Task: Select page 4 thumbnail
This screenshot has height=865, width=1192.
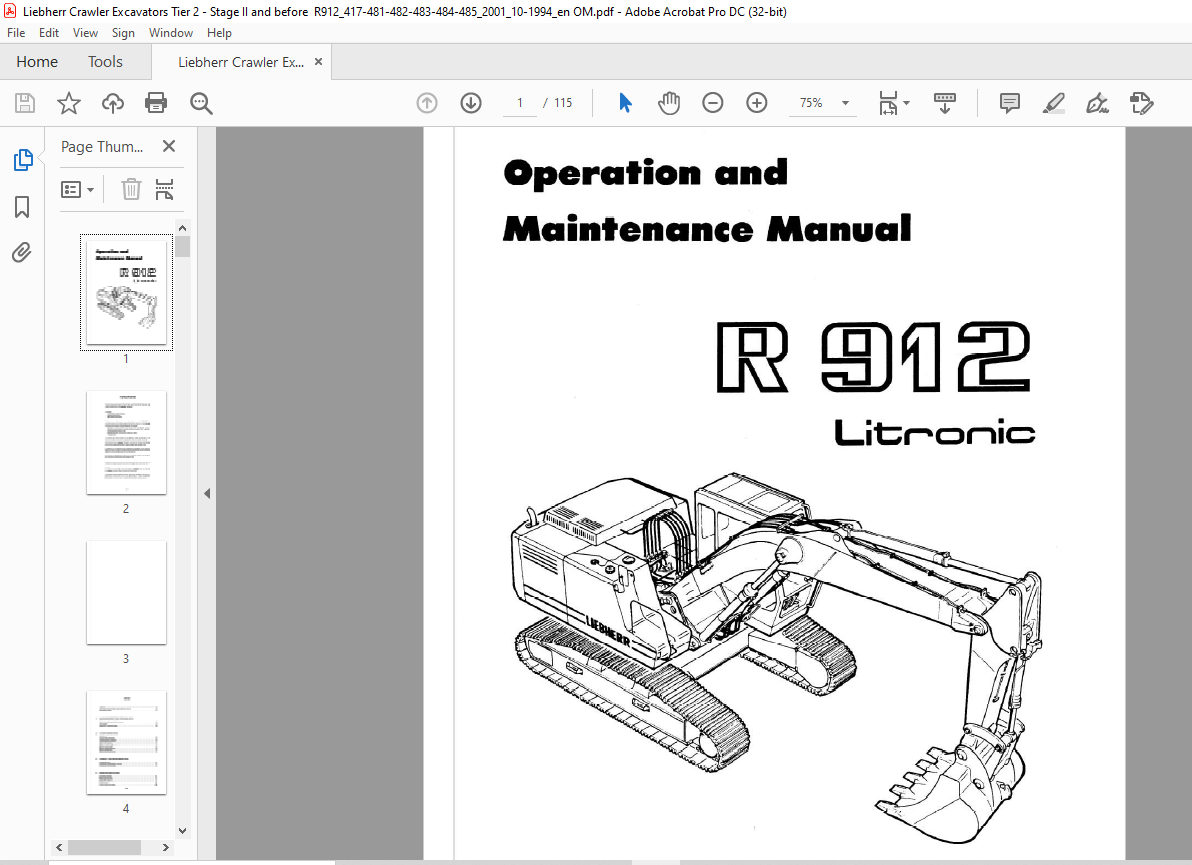Action: pos(126,743)
